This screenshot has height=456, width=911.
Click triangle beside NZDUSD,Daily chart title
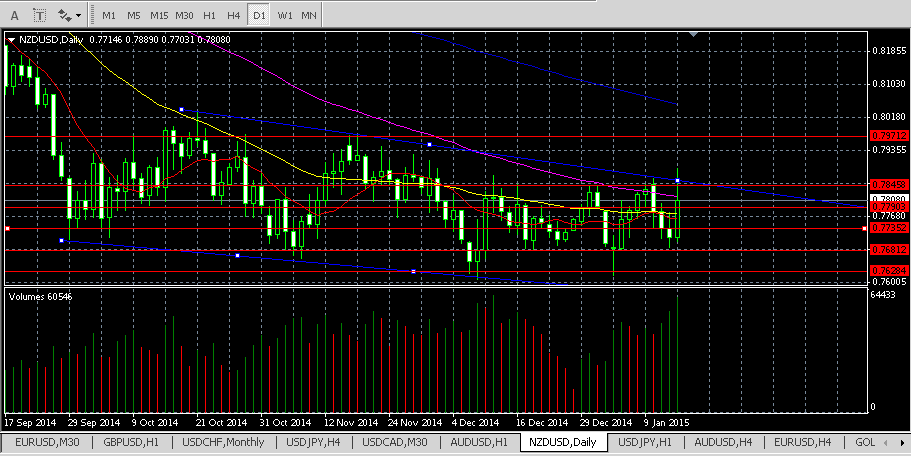tap(11, 40)
